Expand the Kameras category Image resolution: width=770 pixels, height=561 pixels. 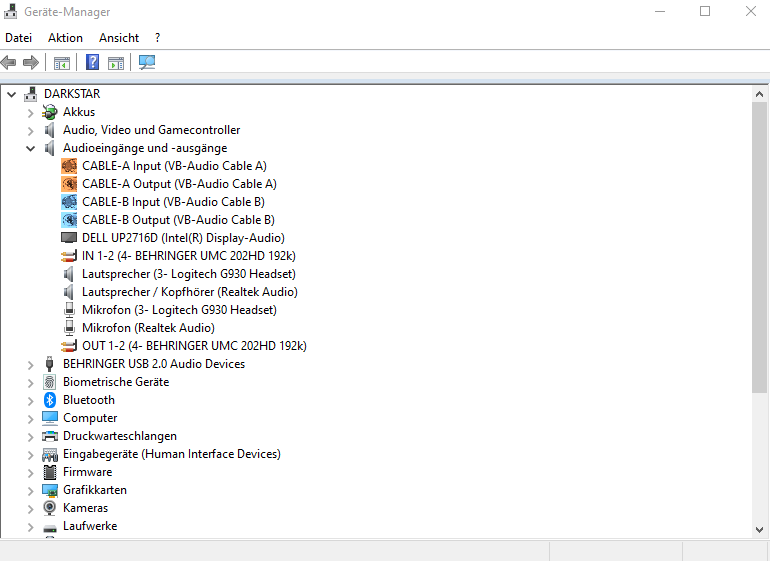pyautogui.click(x=30, y=509)
